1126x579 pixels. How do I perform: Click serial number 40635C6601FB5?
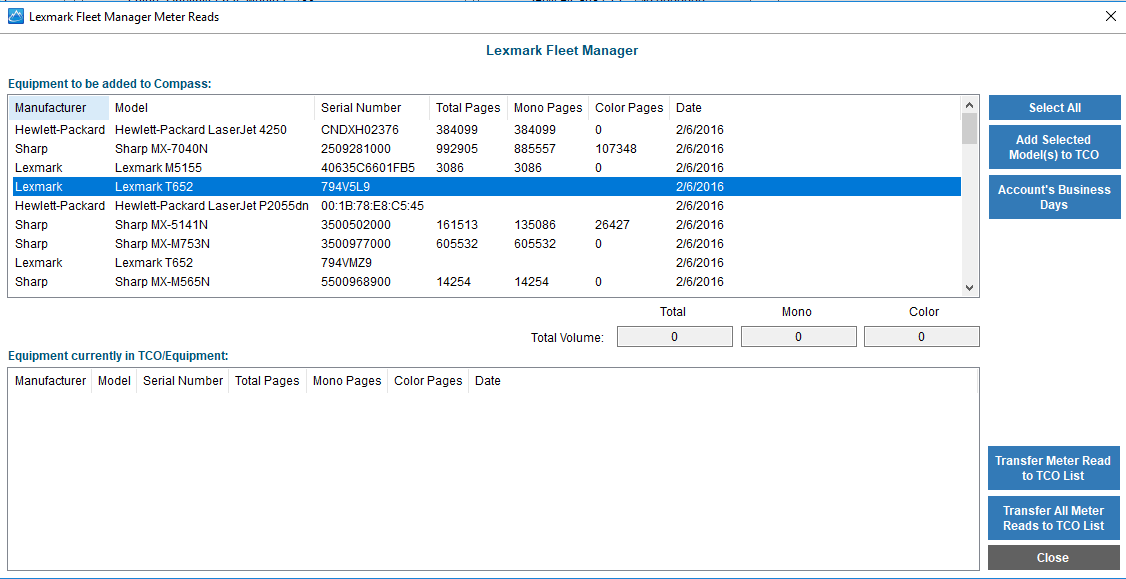(368, 167)
